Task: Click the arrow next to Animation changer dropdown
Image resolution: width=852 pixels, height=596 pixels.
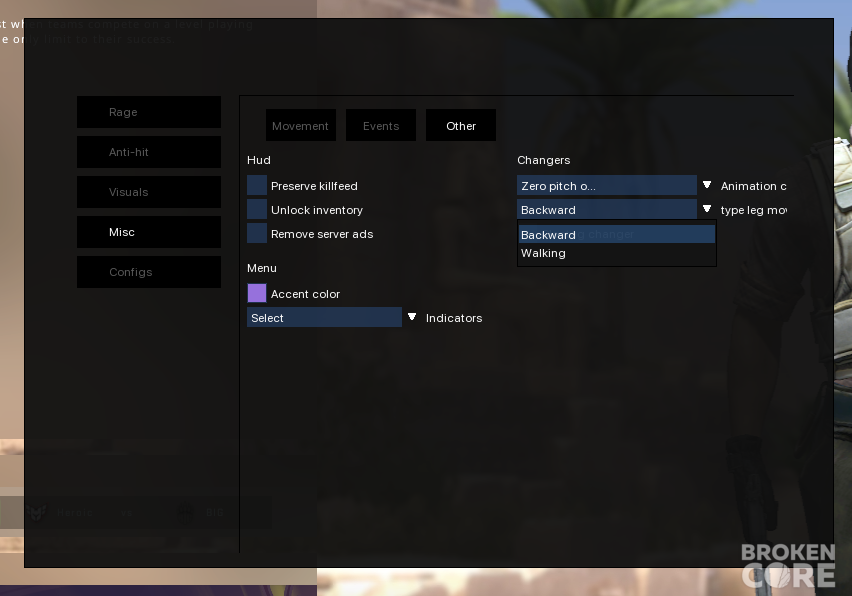Action: [707, 185]
